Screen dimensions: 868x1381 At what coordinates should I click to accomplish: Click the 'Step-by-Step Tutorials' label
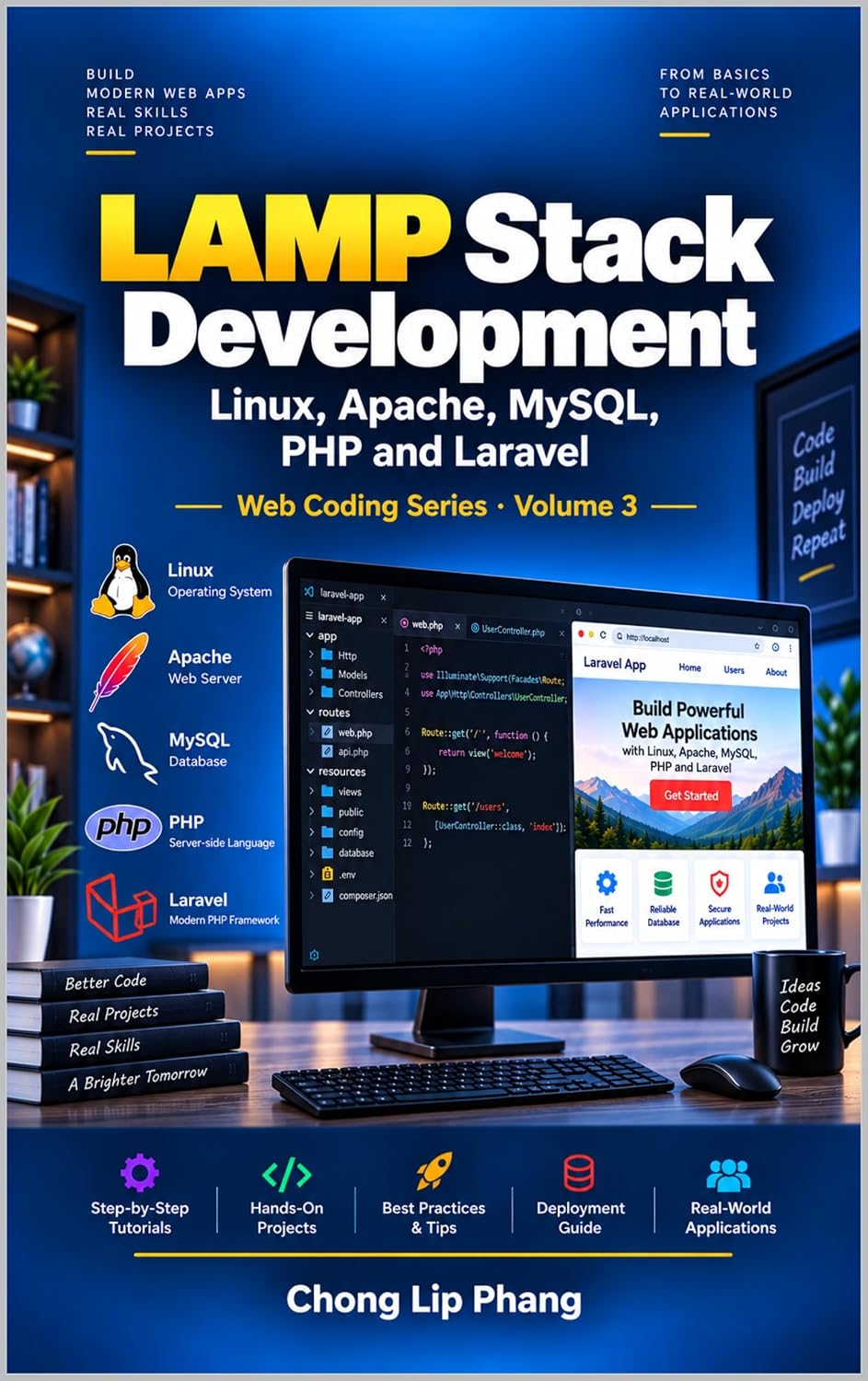click(140, 1217)
